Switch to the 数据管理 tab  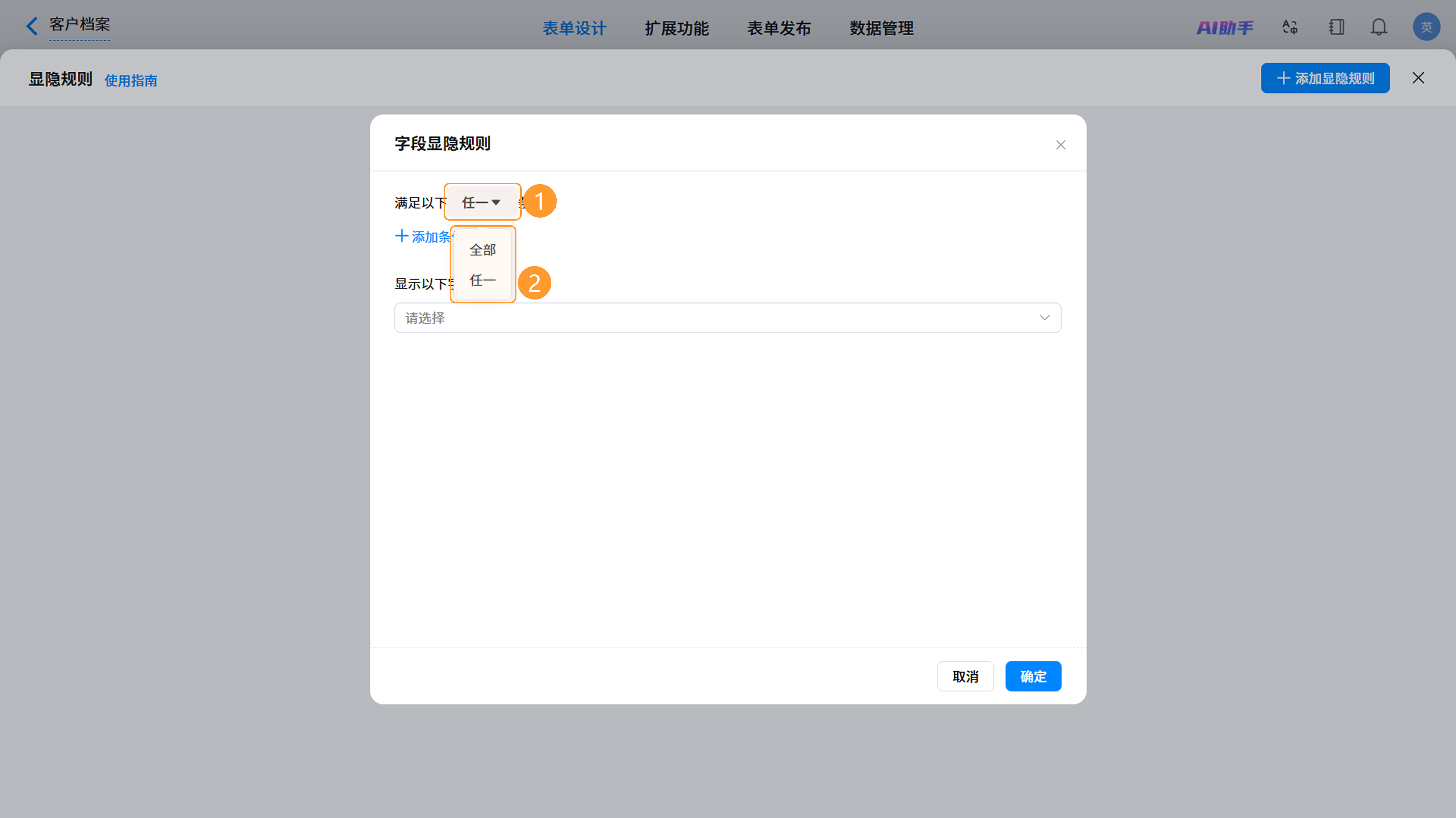pyautogui.click(x=881, y=28)
